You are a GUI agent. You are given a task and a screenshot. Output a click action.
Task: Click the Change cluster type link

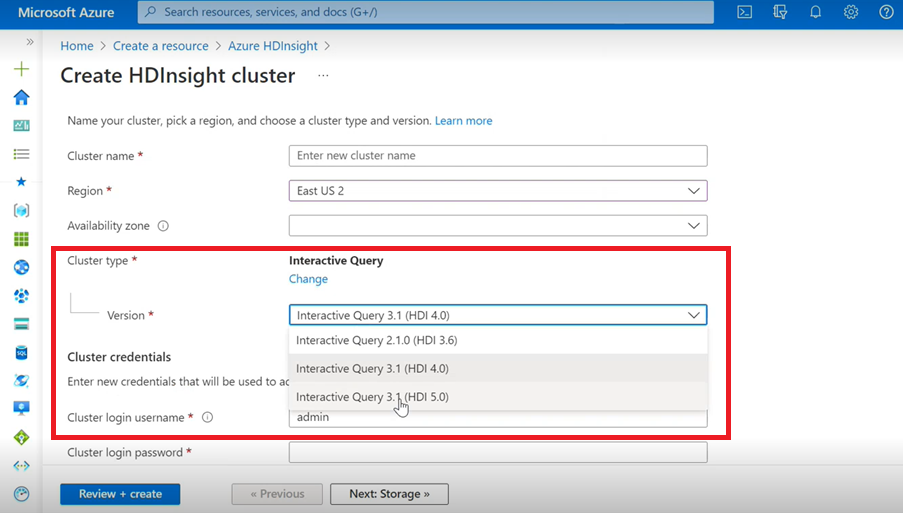pyautogui.click(x=308, y=279)
